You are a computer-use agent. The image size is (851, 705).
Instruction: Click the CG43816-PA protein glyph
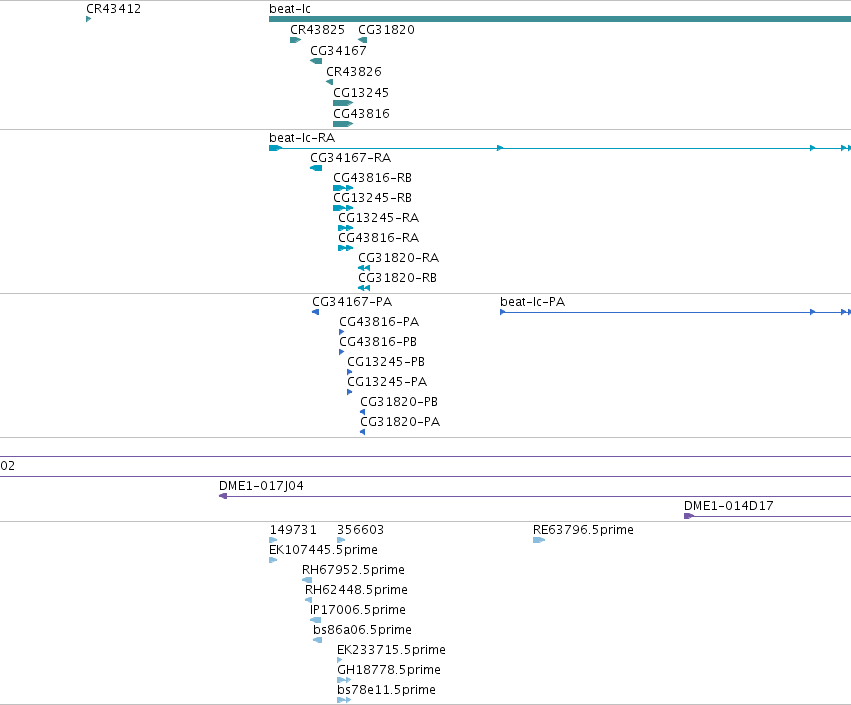pyautogui.click(x=341, y=332)
